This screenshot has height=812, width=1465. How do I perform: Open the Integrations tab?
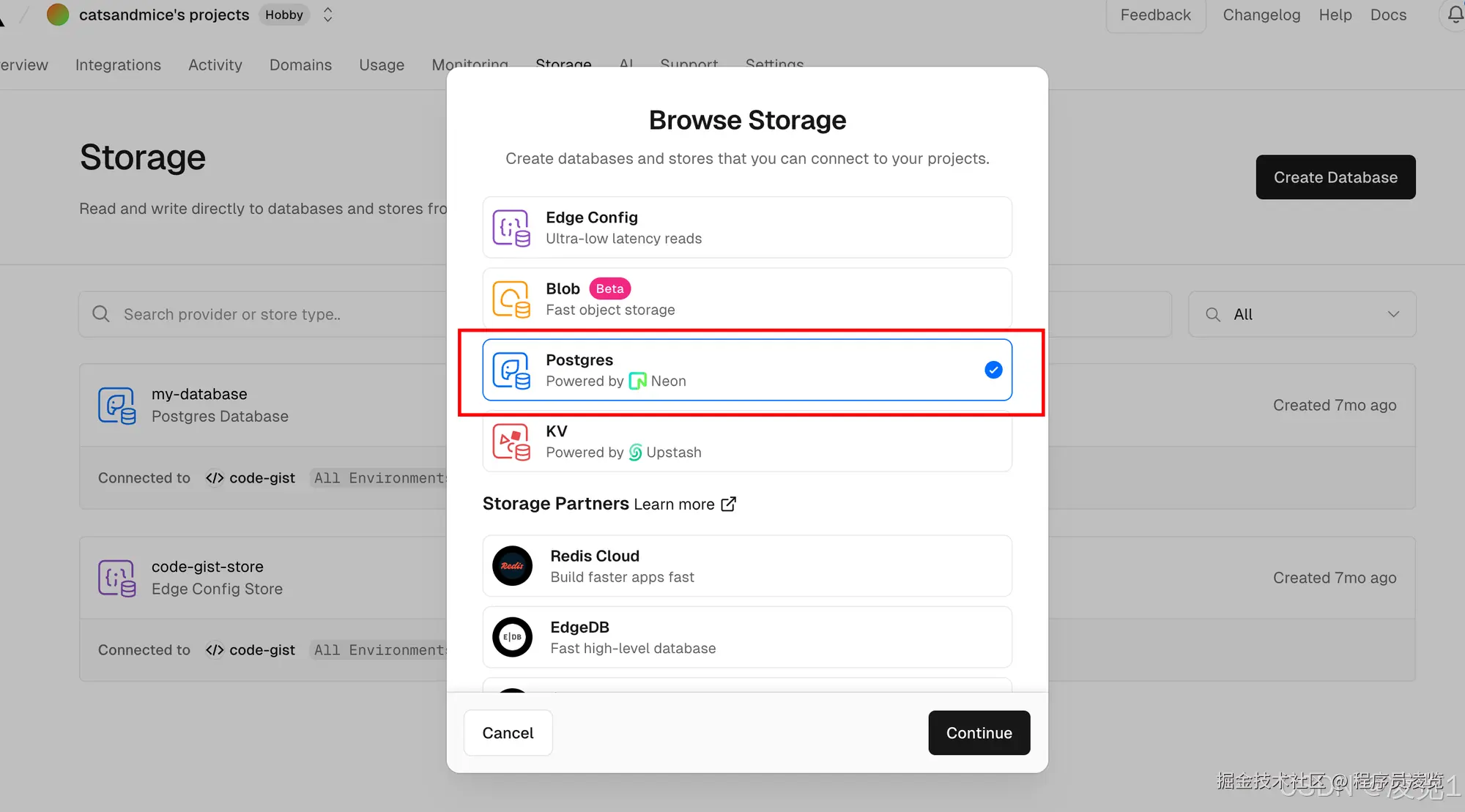[118, 64]
